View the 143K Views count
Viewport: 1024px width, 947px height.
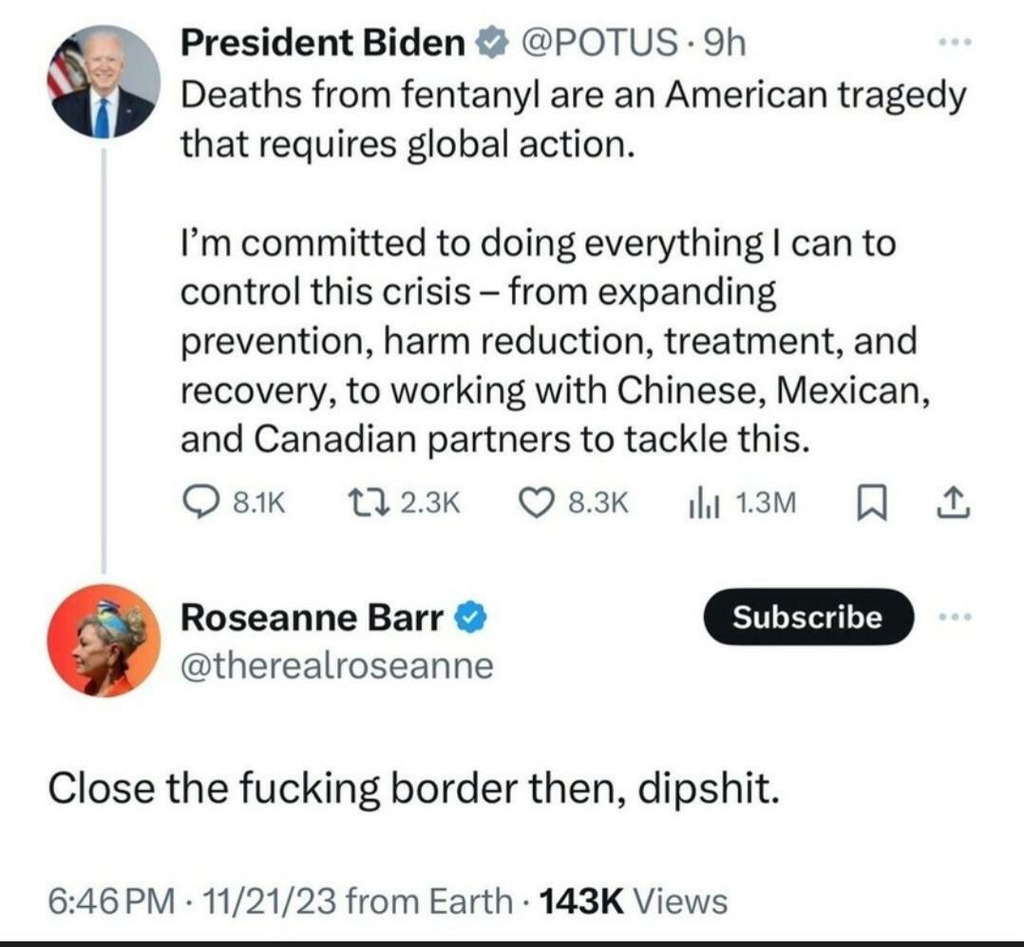(633, 901)
